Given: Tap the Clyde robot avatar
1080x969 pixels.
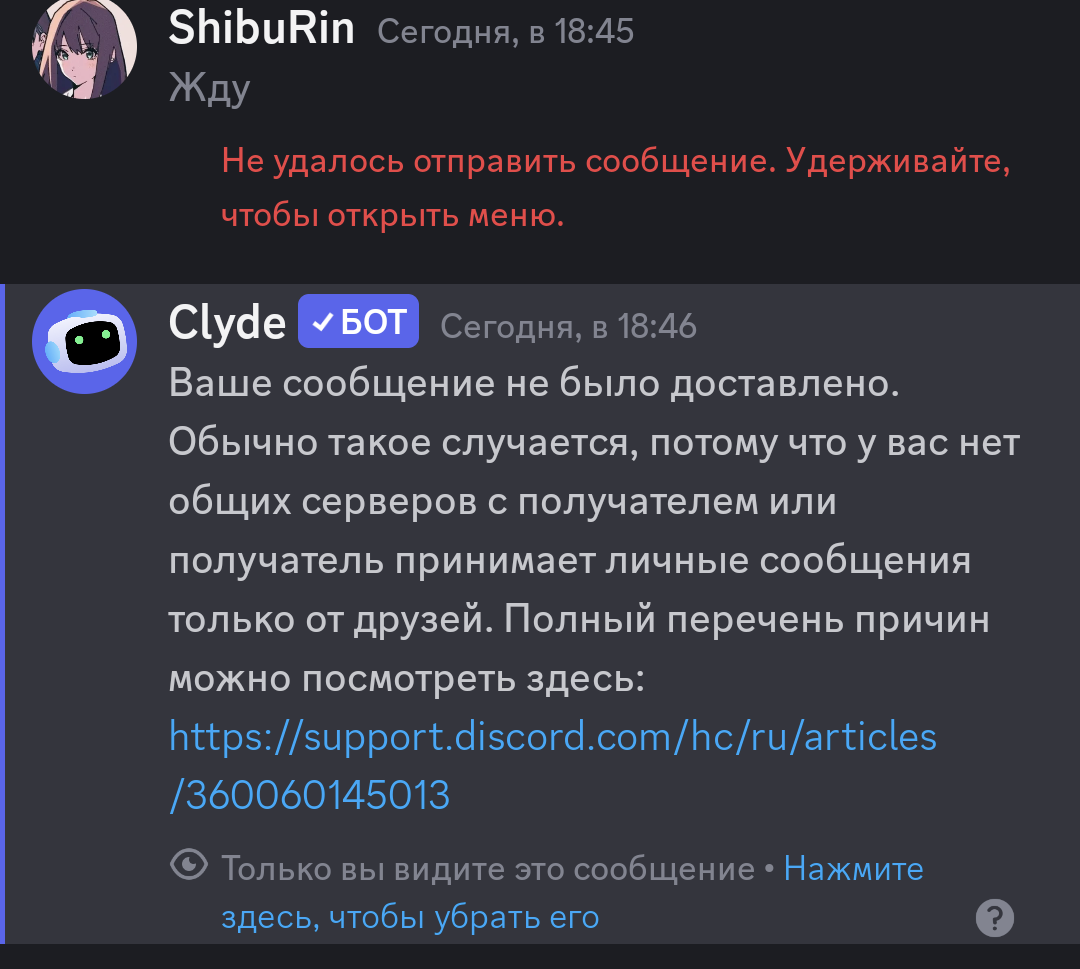Looking at the screenshot, I should 84,342.
